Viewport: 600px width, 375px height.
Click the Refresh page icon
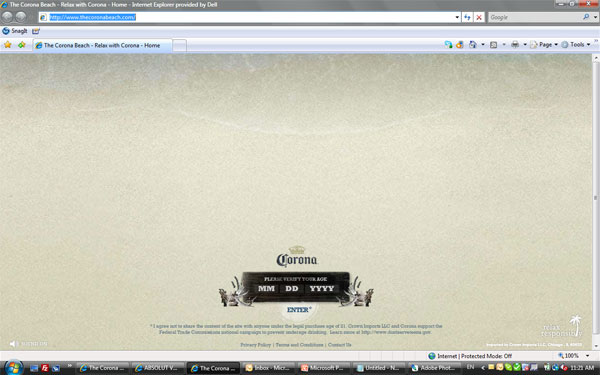[467, 17]
